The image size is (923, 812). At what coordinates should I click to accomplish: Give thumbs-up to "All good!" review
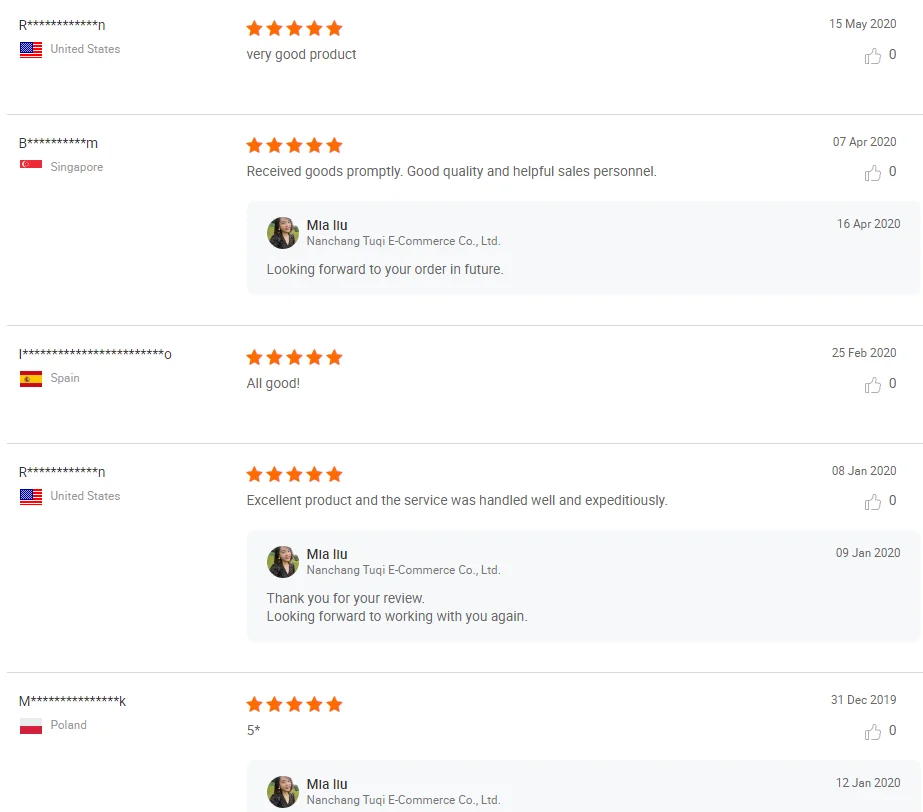(x=872, y=385)
